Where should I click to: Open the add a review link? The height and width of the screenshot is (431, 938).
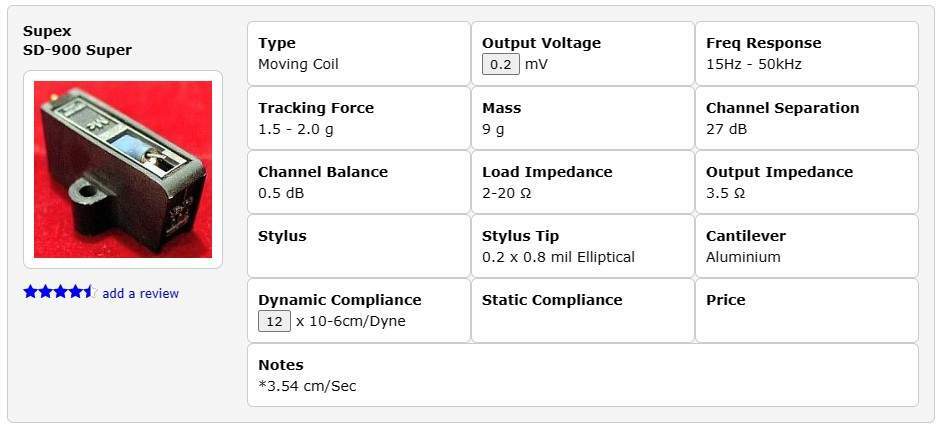tap(141, 293)
